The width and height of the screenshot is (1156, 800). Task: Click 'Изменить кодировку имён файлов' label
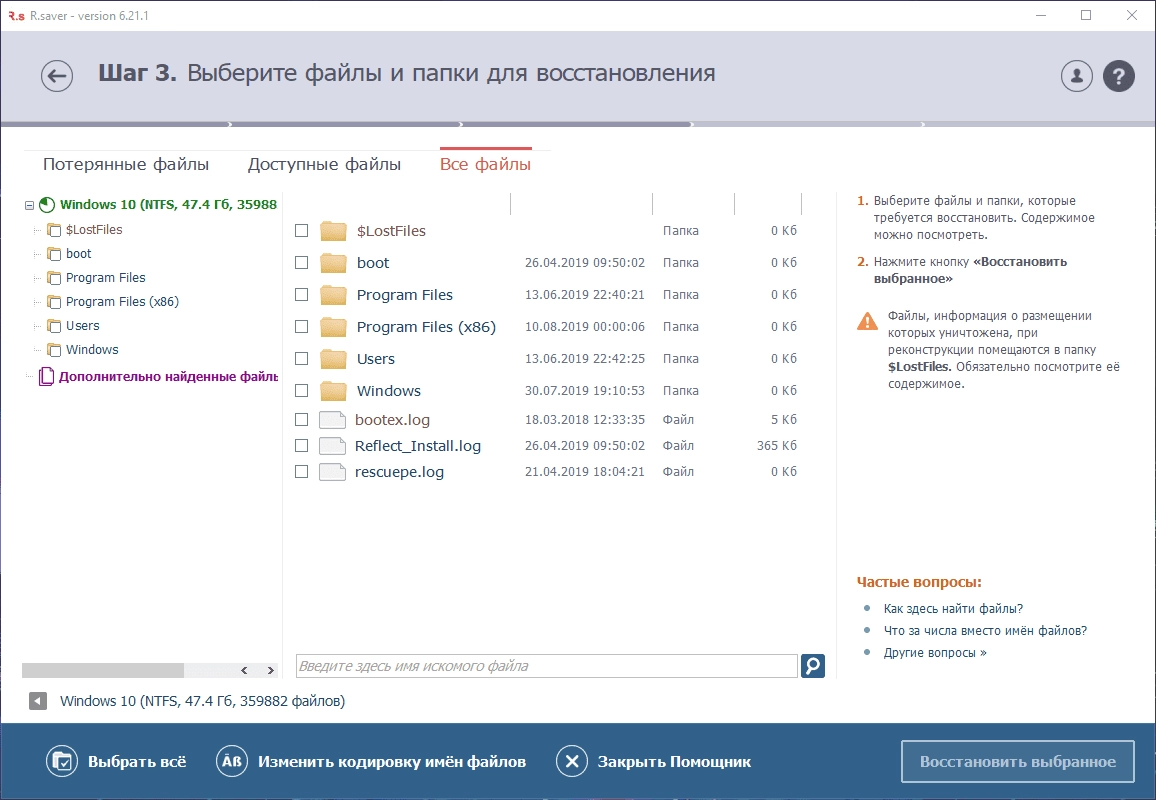tap(392, 762)
